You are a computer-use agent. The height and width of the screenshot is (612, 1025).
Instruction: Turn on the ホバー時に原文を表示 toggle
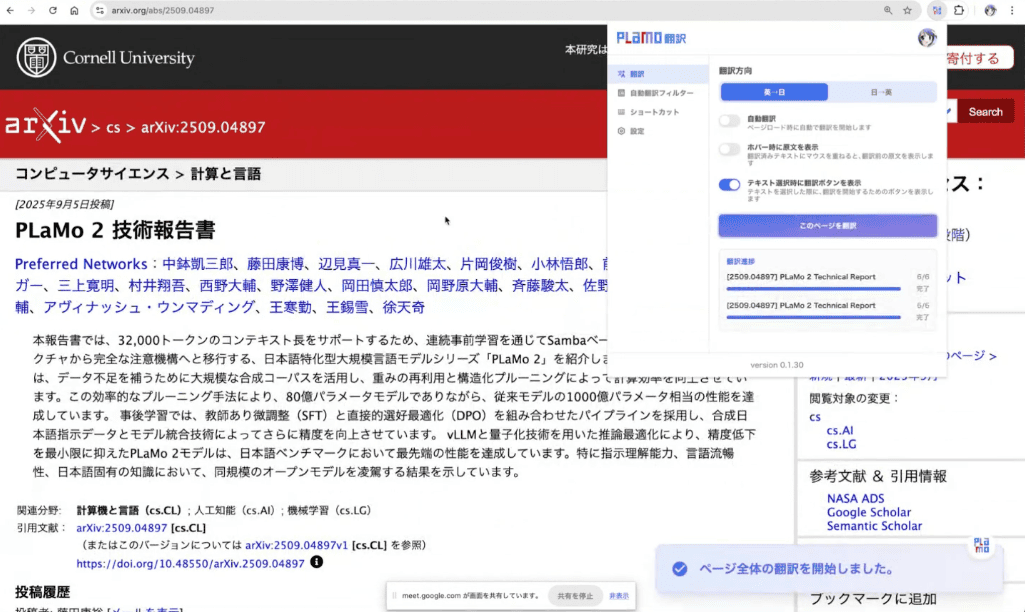(729, 150)
